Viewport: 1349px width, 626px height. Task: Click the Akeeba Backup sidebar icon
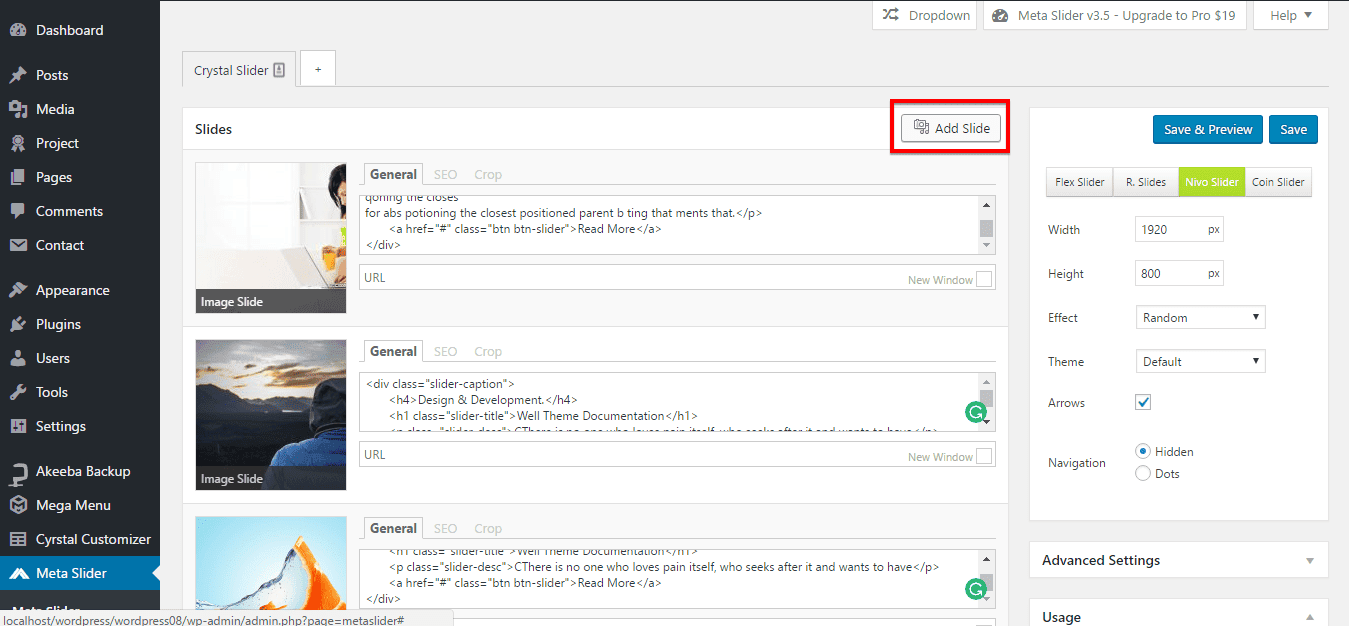(x=18, y=472)
